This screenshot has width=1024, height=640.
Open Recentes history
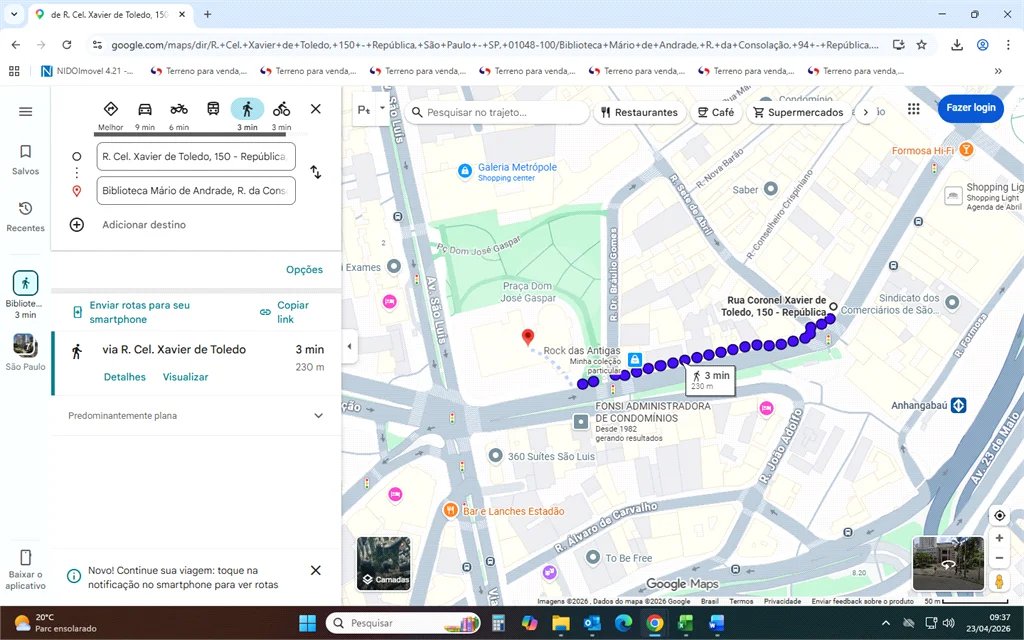[x=25, y=216]
